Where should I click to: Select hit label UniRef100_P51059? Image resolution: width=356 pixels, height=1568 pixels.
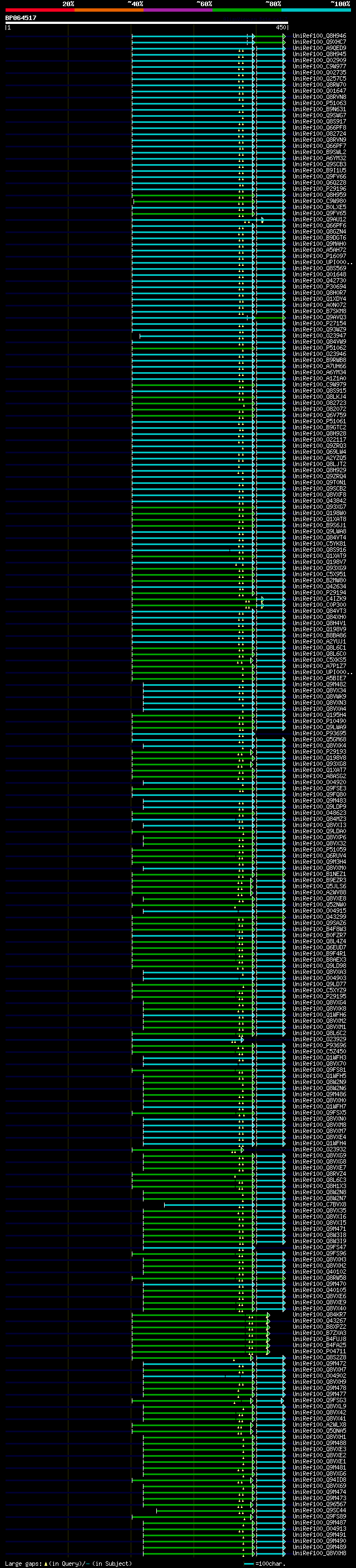pyautogui.click(x=319, y=850)
